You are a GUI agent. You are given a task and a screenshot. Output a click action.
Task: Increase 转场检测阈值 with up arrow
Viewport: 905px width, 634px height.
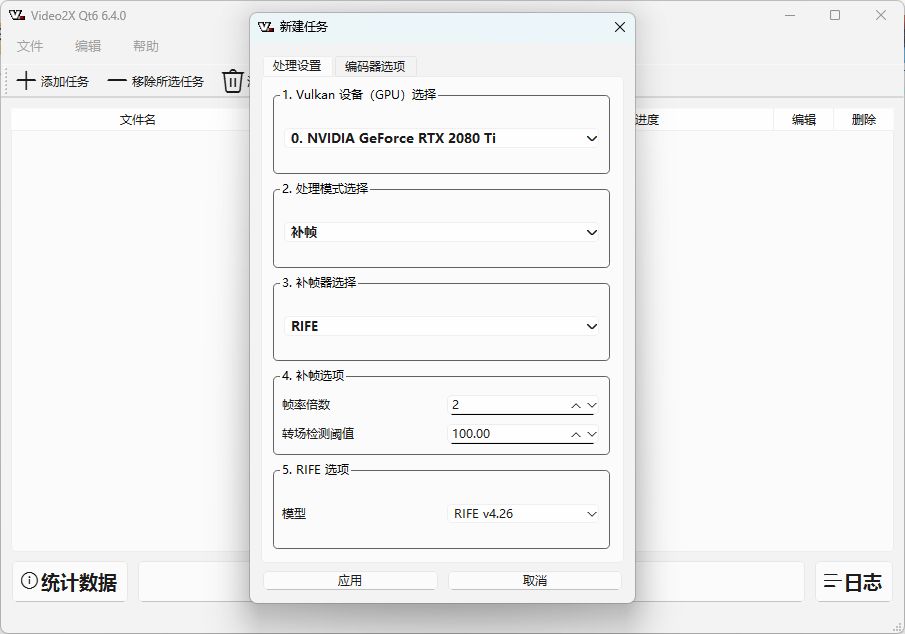point(576,434)
